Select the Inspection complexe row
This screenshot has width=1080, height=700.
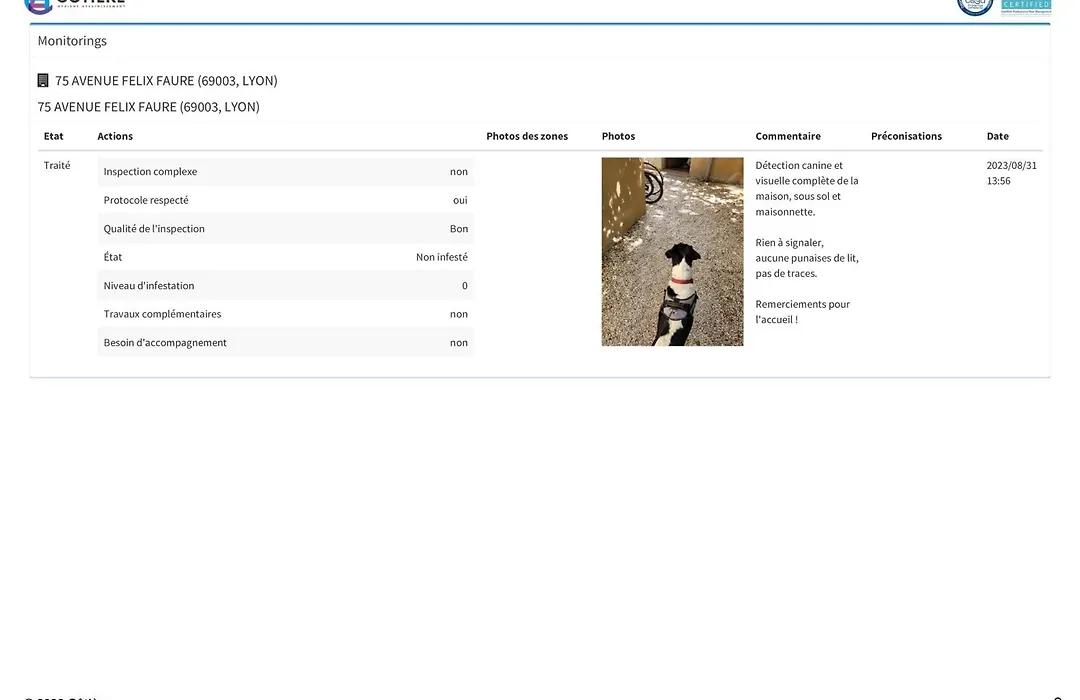(285, 172)
